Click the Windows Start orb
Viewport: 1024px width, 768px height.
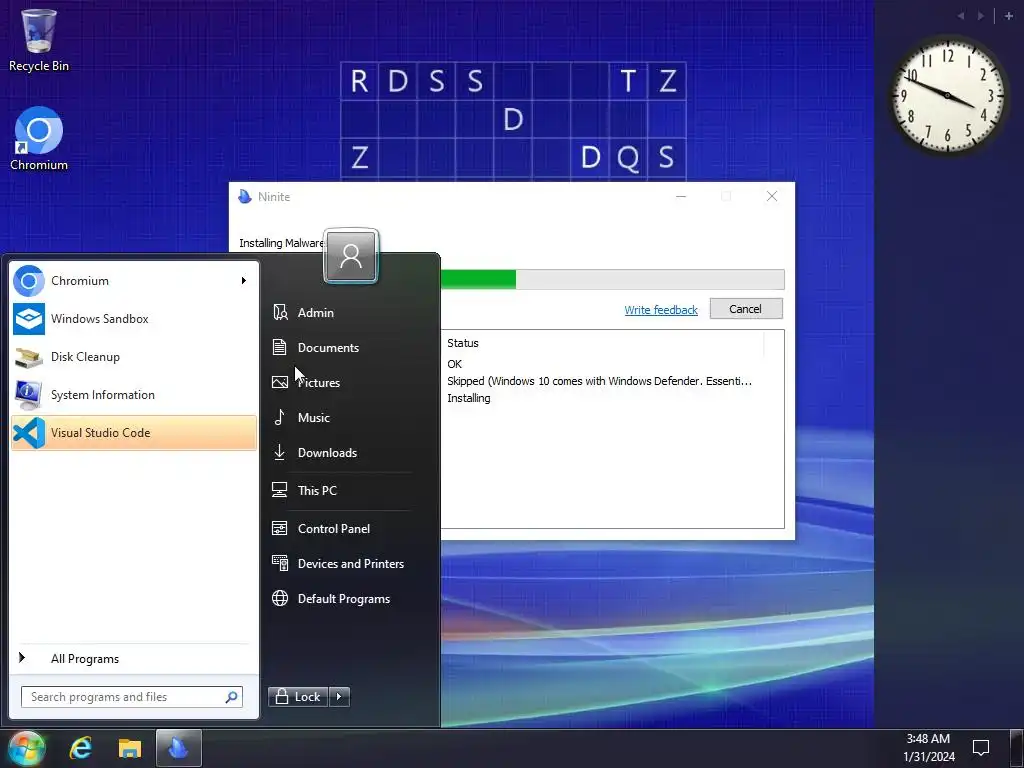[x=26, y=748]
